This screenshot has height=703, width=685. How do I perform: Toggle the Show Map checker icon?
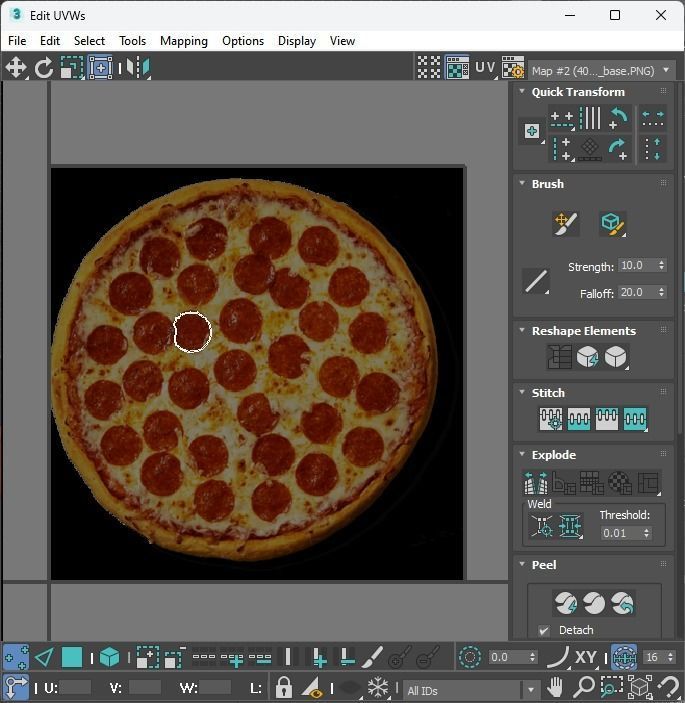(457, 68)
